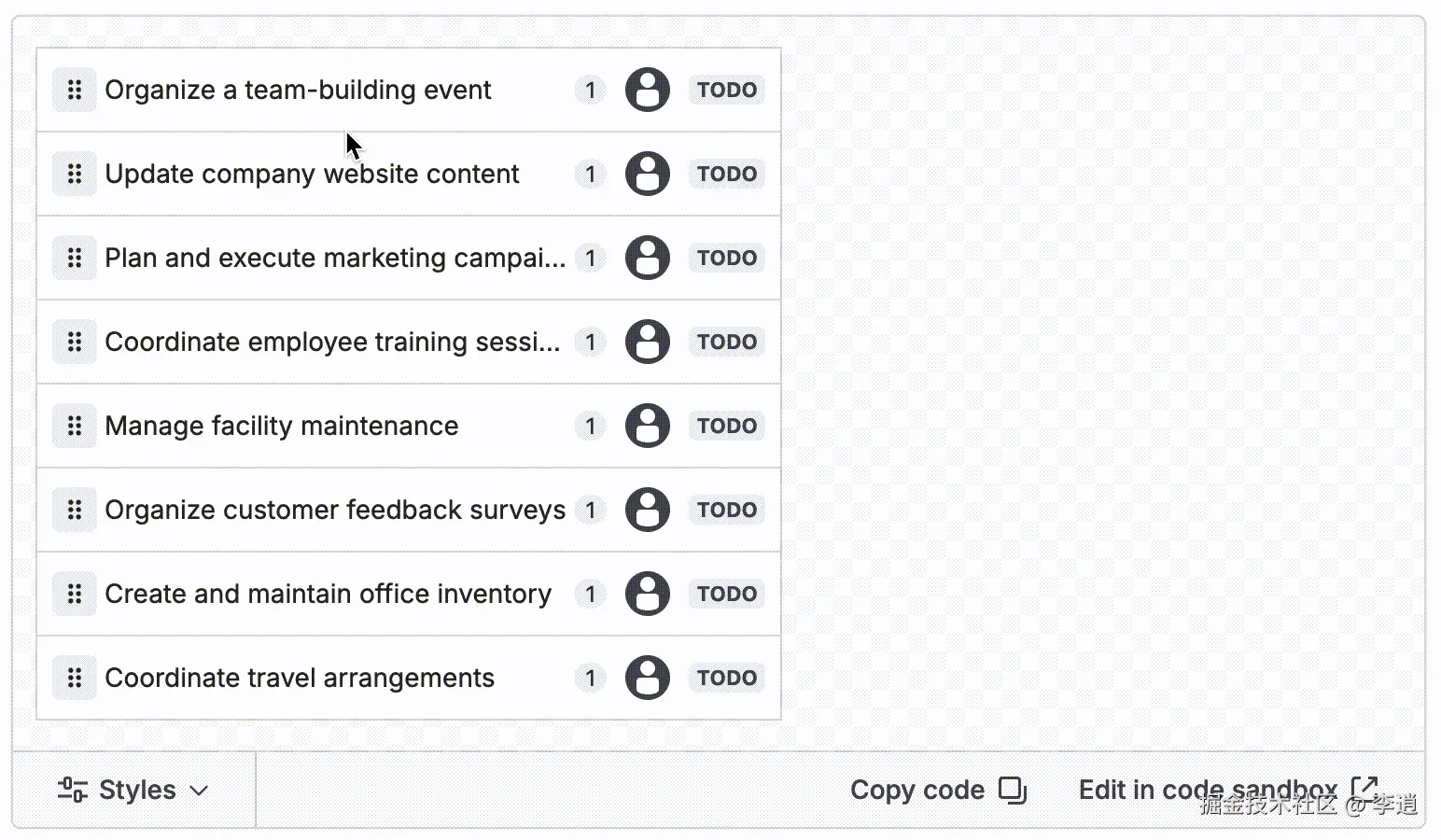Image resolution: width=1441 pixels, height=840 pixels.
Task: Click TODO badge on Update company website content
Action: click(727, 174)
